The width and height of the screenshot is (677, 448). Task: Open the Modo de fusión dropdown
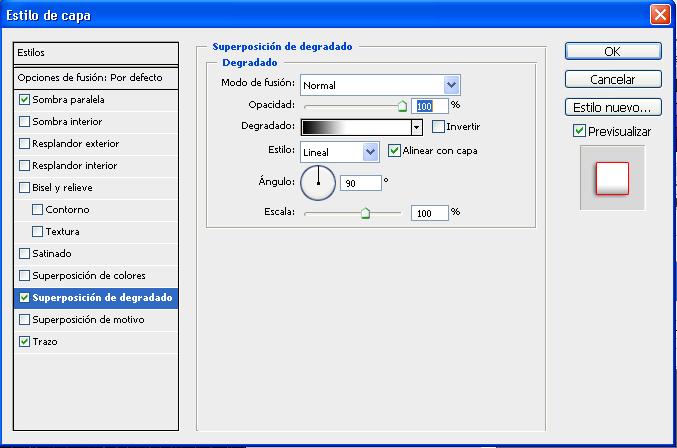[451, 85]
